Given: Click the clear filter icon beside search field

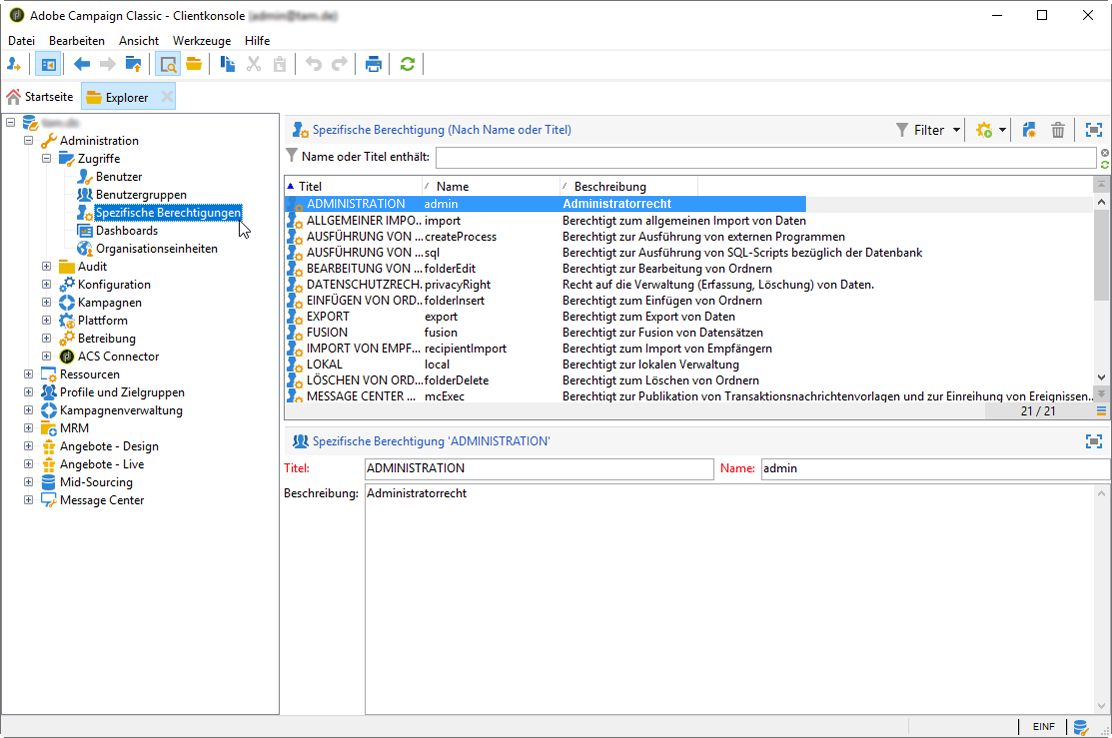Looking at the screenshot, I should coord(1105,152).
